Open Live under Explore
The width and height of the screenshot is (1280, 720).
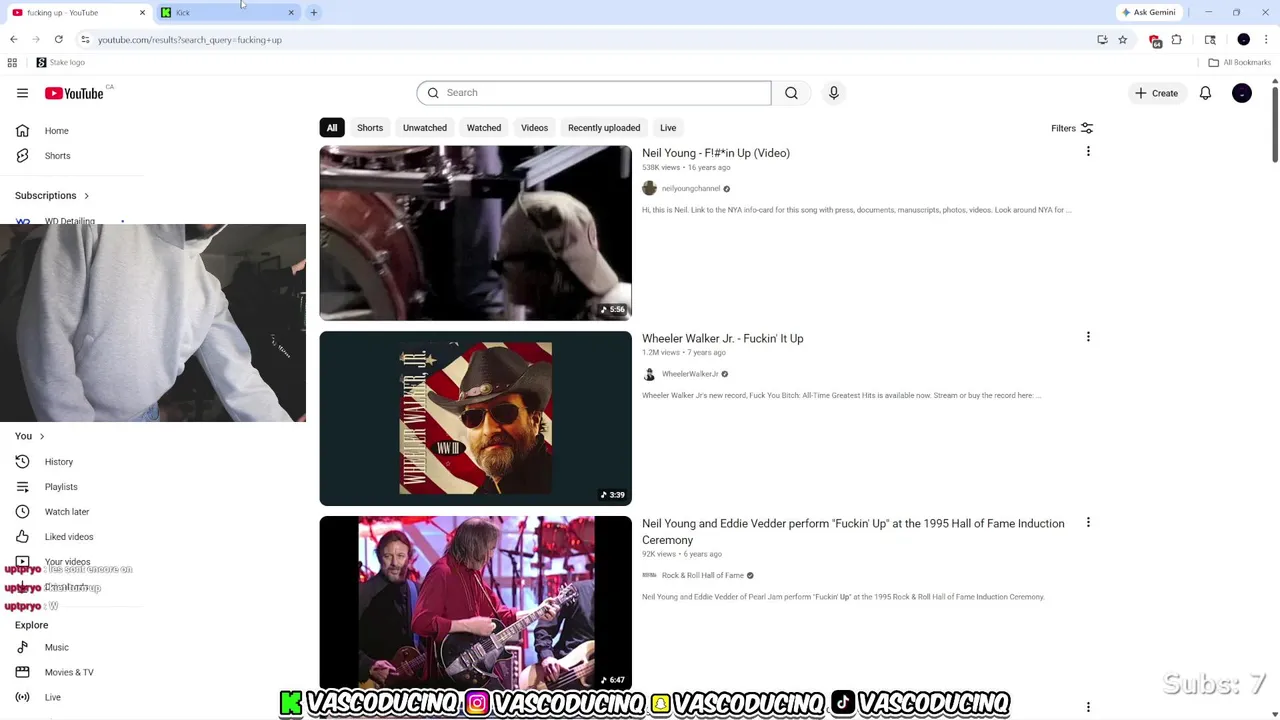53,697
